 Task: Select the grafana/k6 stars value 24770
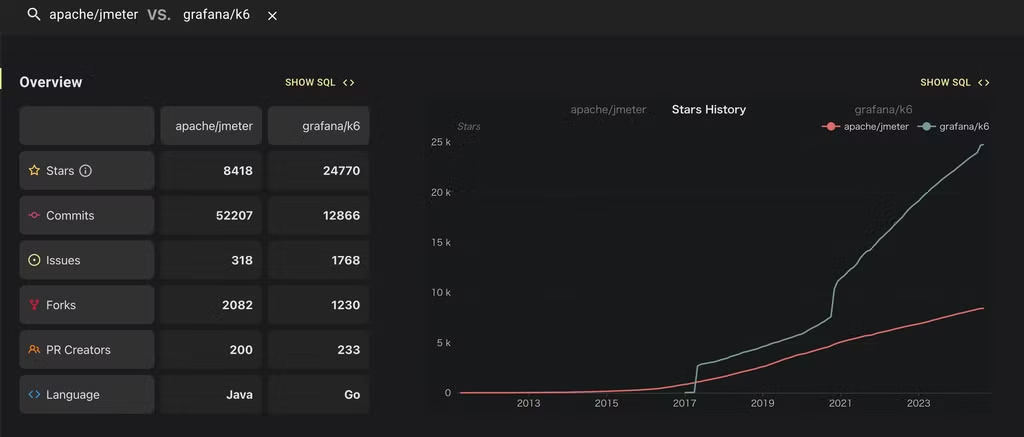(x=341, y=170)
